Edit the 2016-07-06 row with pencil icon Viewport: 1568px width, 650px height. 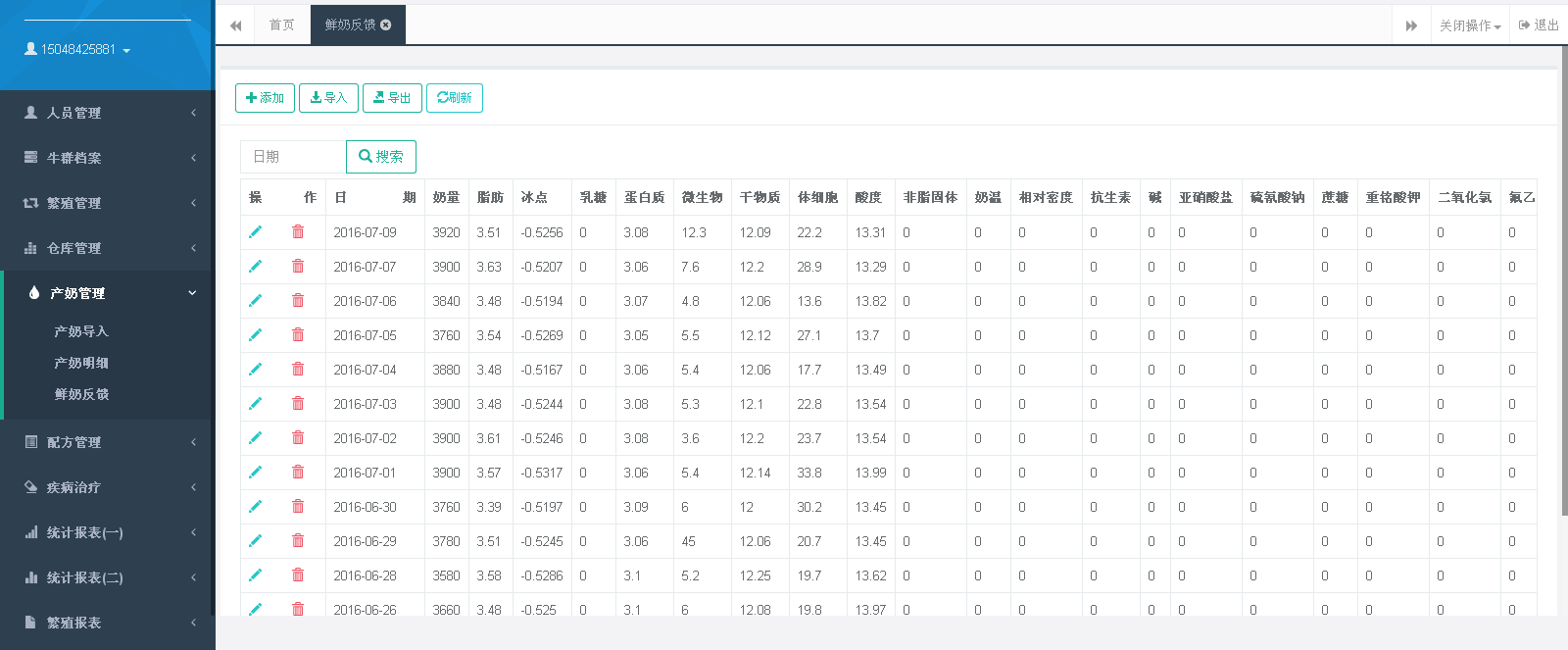255,301
